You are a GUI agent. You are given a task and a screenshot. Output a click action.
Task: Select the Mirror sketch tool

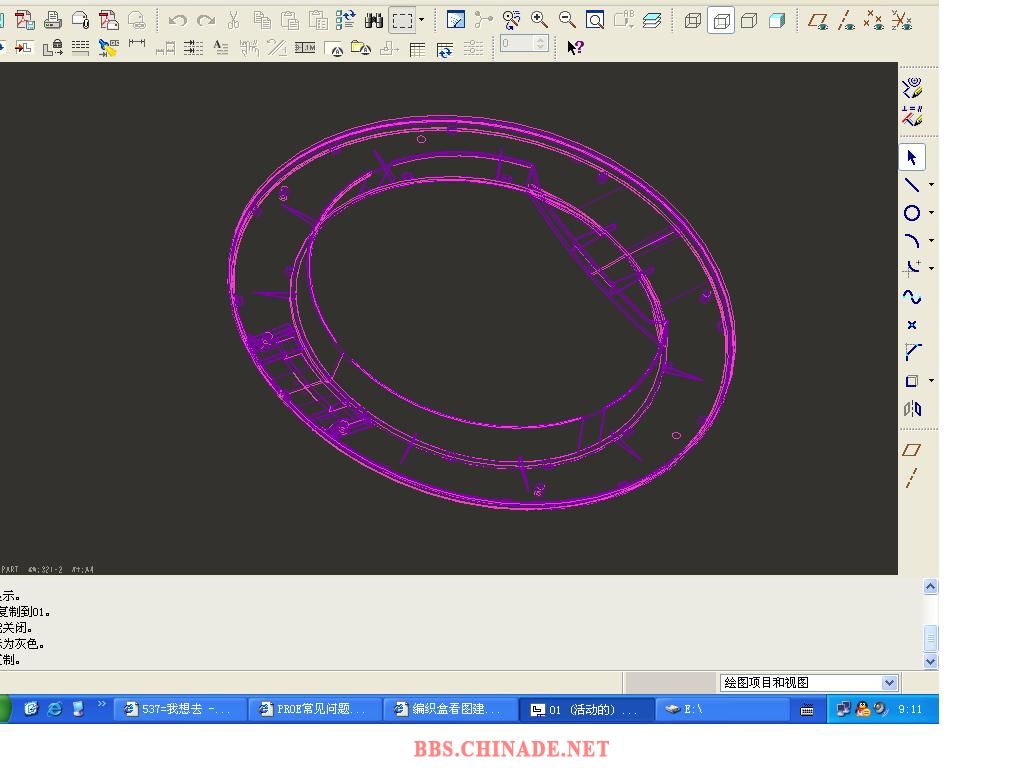(x=912, y=409)
